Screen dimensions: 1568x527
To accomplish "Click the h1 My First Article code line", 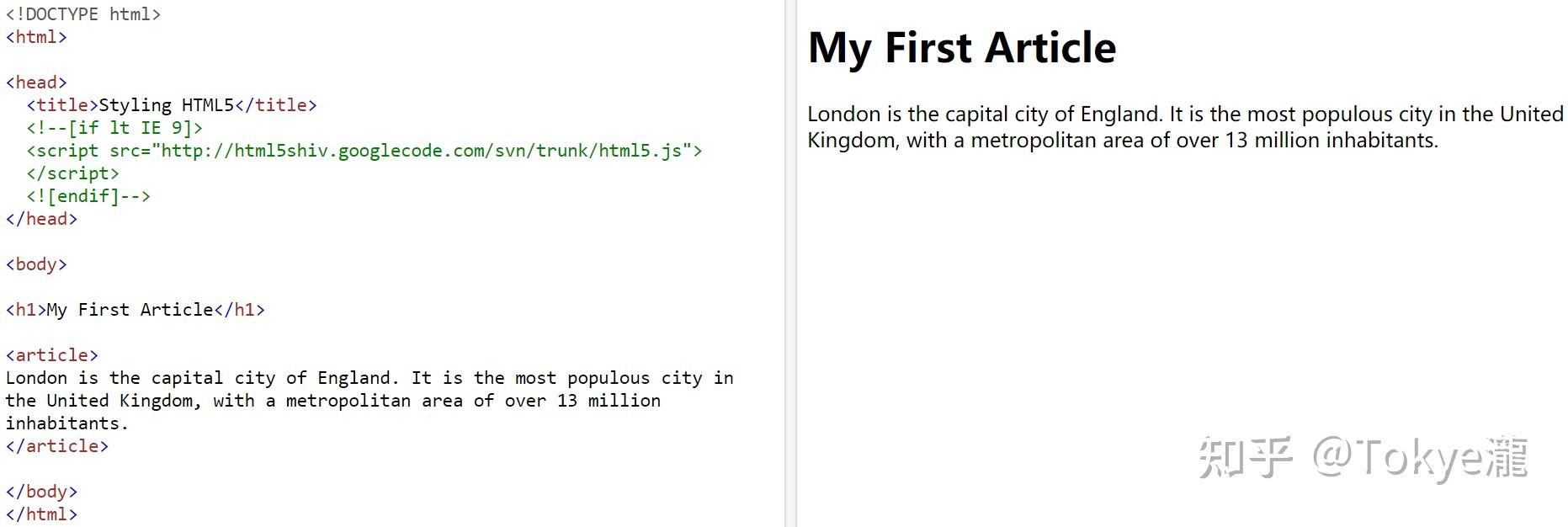I will coord(136,310).
